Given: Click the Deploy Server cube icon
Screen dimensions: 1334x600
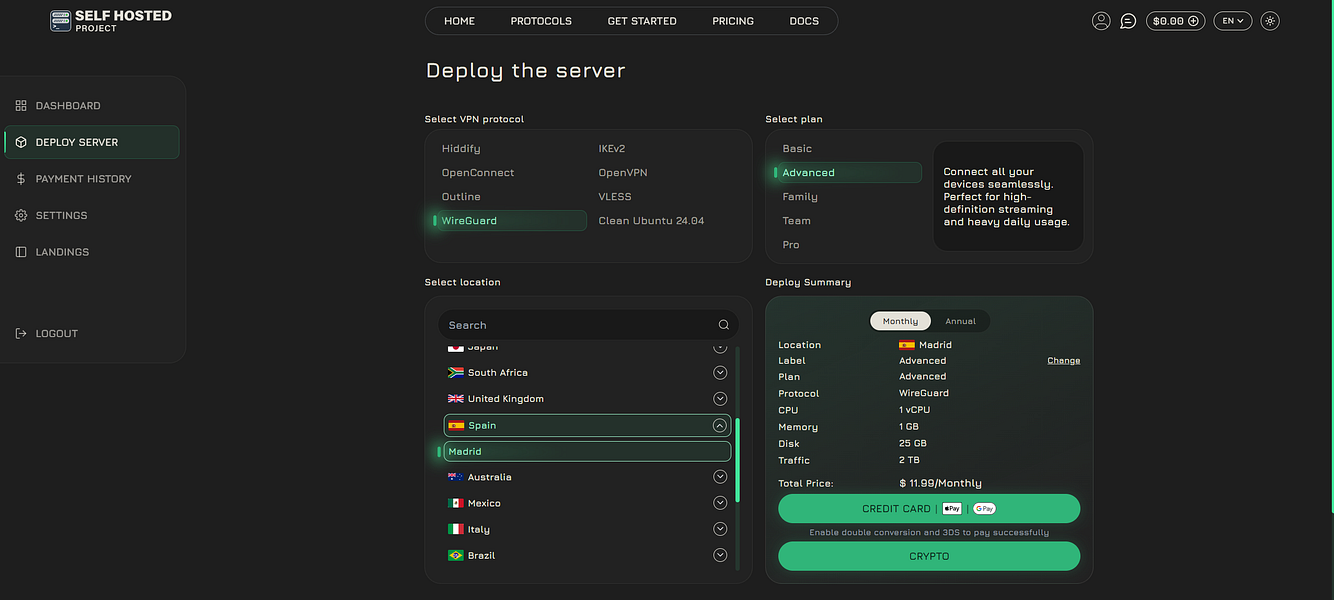Looking at the screenshot, I should 21,142.
